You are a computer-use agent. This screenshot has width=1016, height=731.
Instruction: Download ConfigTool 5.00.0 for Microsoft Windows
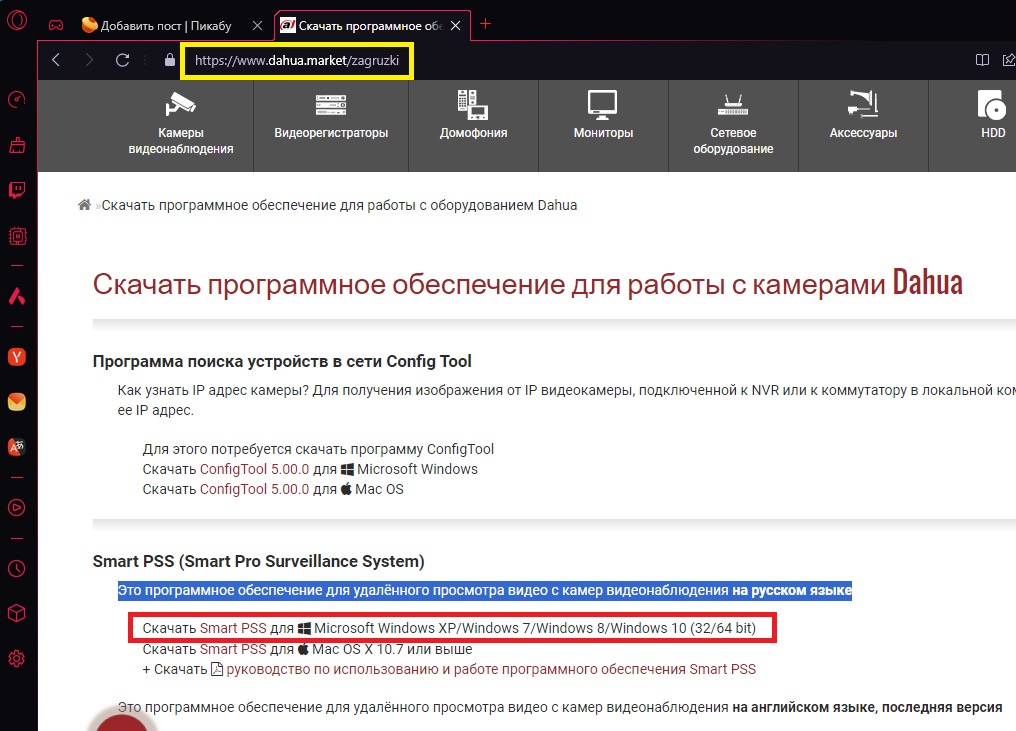click(x=254, y=469)
